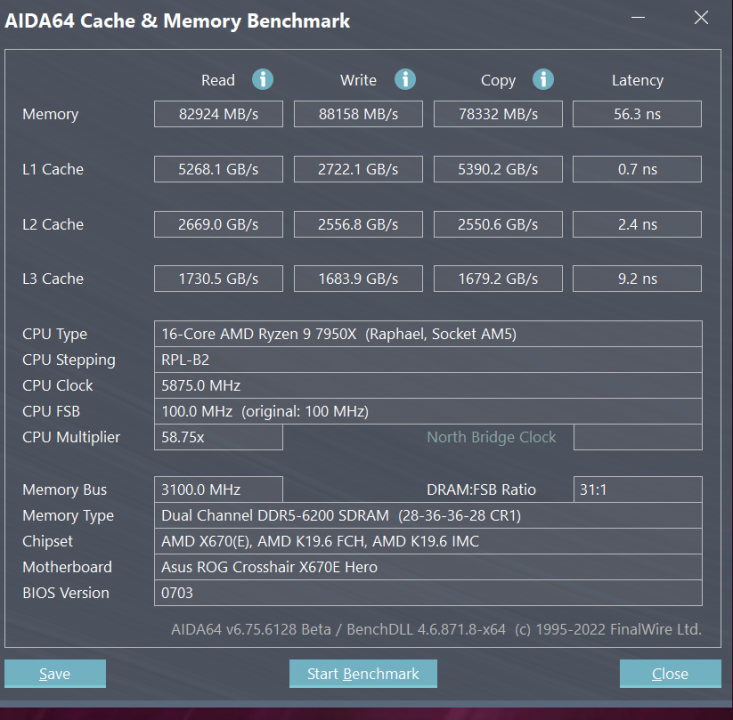Click the info icon beside Write

pos(405,80)
